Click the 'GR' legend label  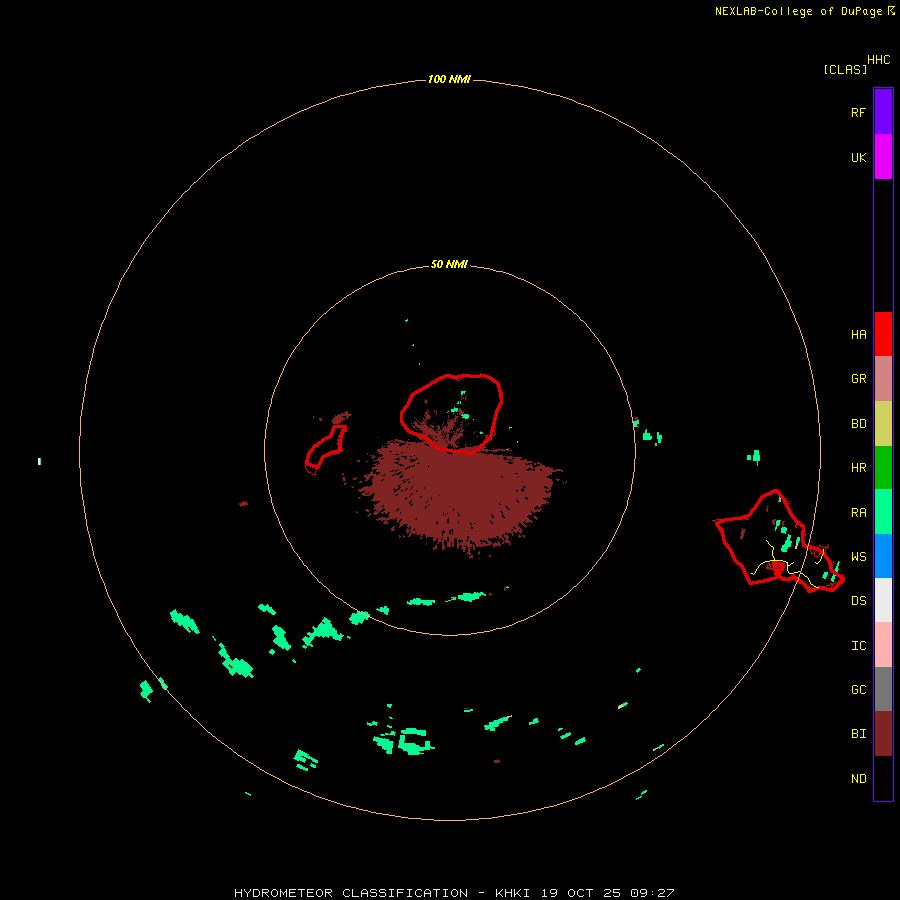[x=858, y=379]
